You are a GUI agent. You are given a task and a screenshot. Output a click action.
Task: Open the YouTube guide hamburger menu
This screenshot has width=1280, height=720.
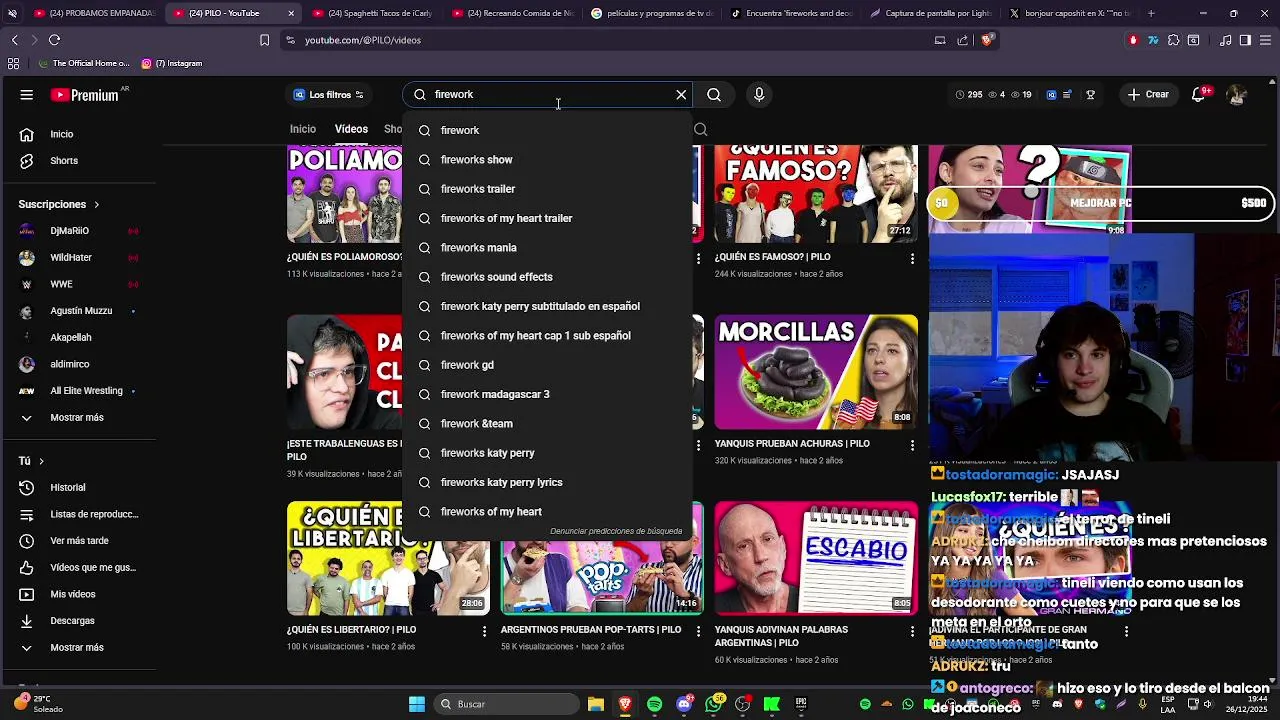click(x=27, y=95)
